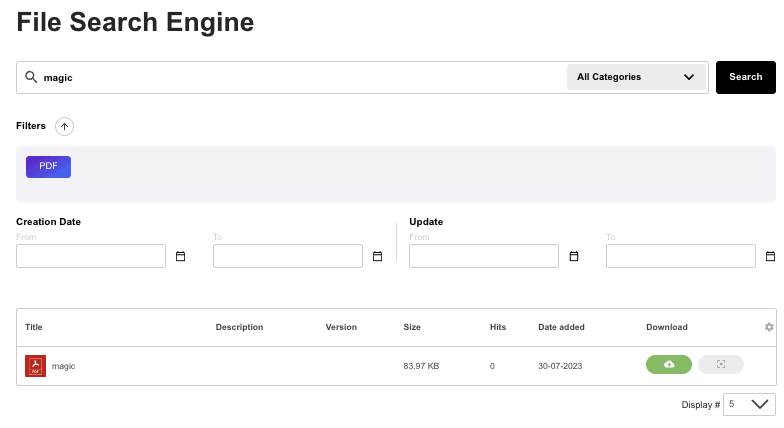Image resolution: width=784 pixels, height=428 pixels.
Task: Preview the magic file
Action: coord(720,365)
